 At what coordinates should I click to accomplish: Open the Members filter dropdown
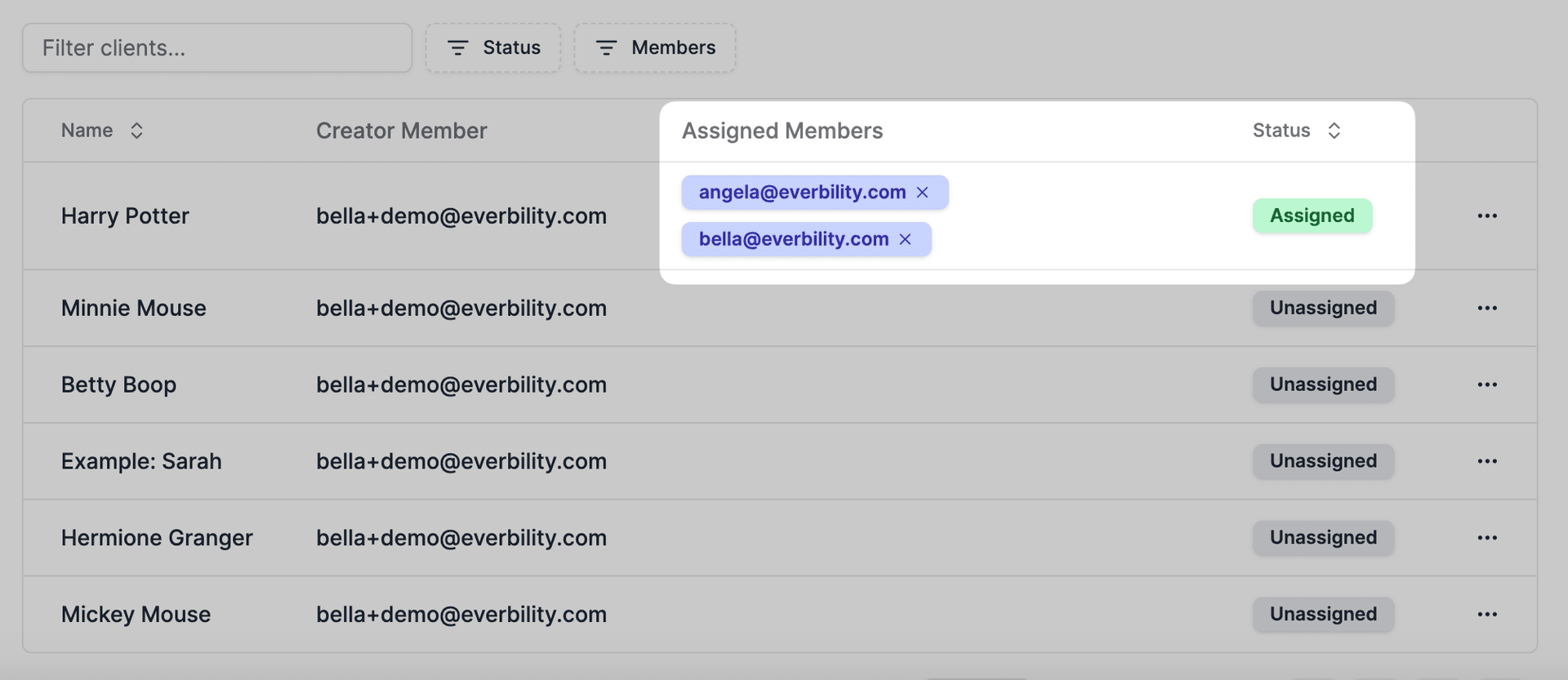(655, 48)
